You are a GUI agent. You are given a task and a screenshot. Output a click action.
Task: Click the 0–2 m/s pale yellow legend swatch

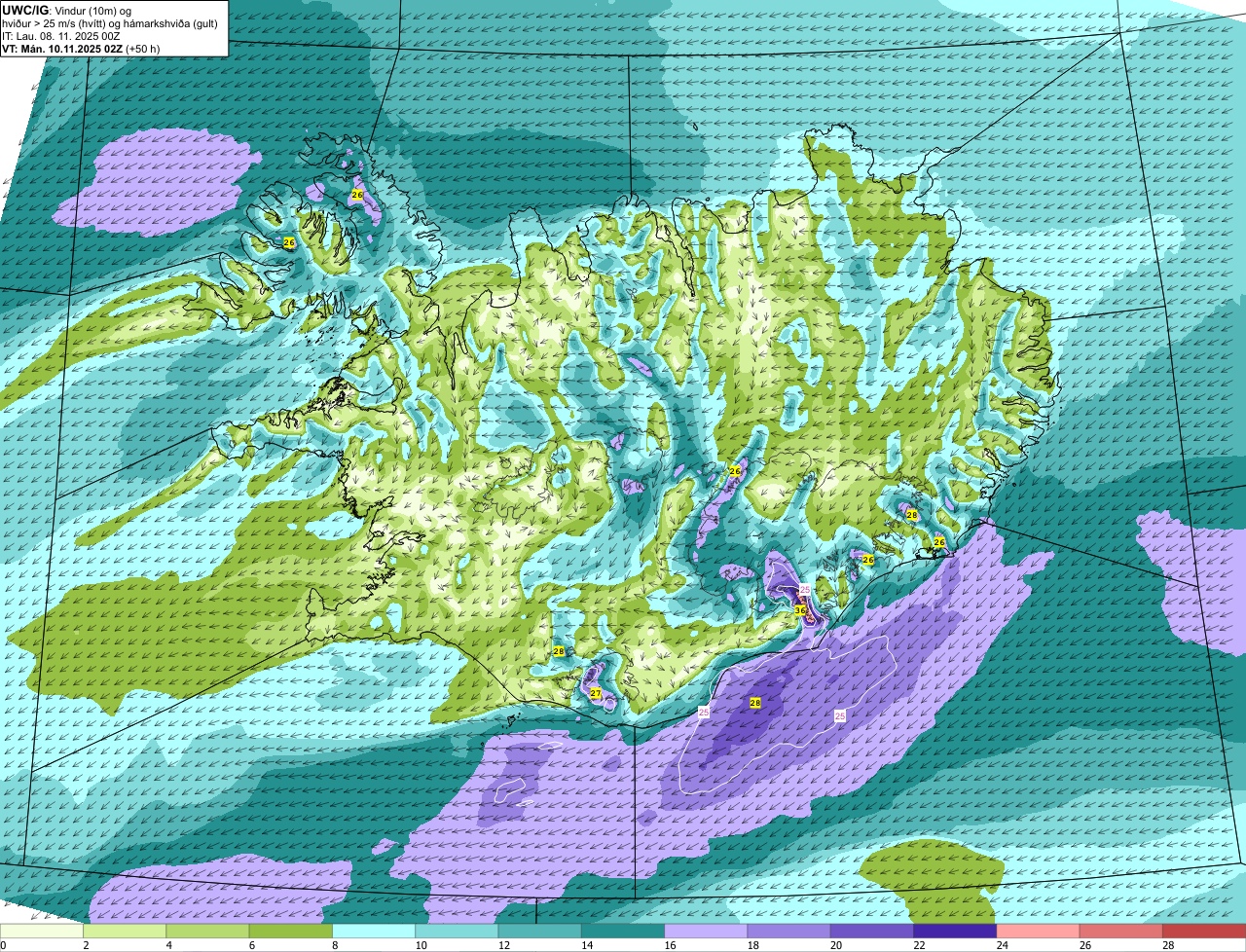42,932
